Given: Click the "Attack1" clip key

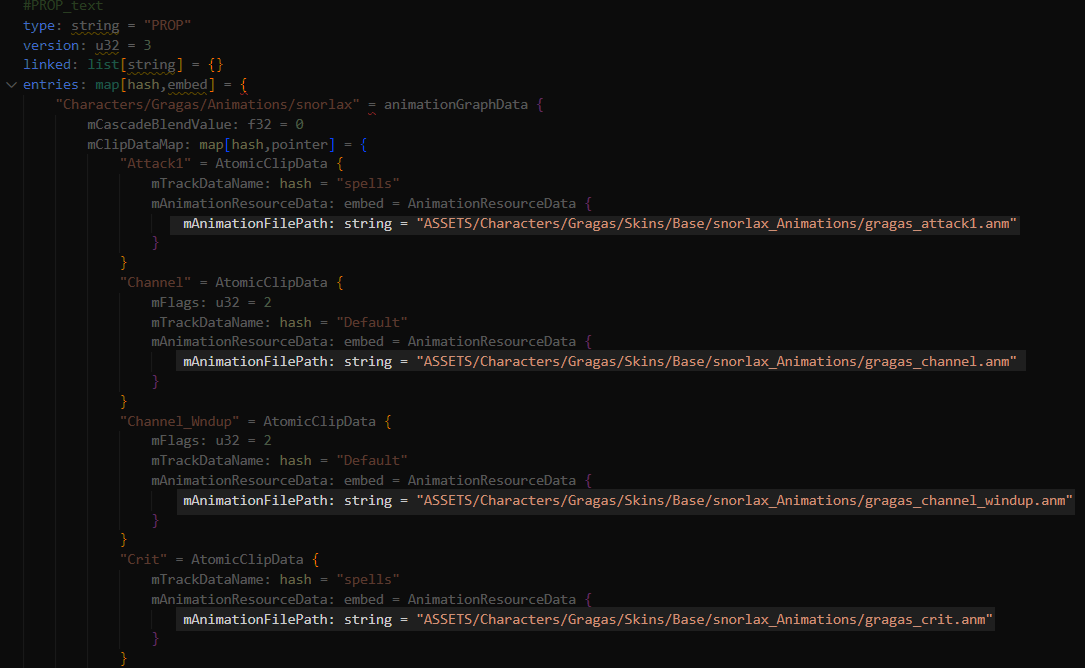Looking at the screenshot, I should (155, 164).
